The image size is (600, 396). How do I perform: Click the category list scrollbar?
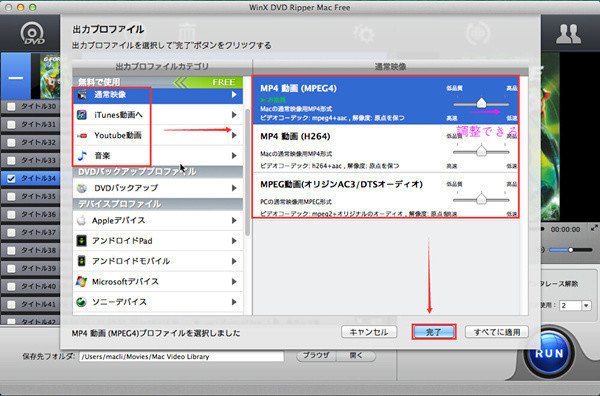(x=248, y=172)
